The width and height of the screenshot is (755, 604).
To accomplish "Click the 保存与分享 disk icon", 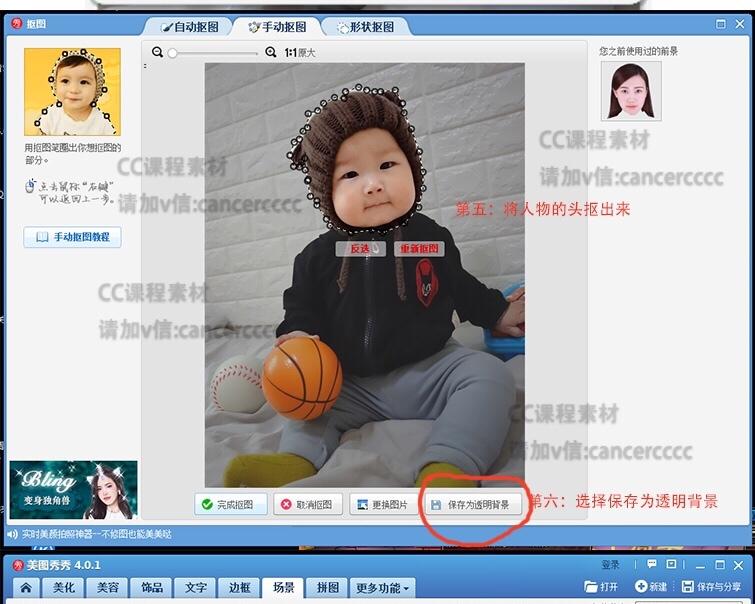I will pyautogui.click(x=688, y=586).
